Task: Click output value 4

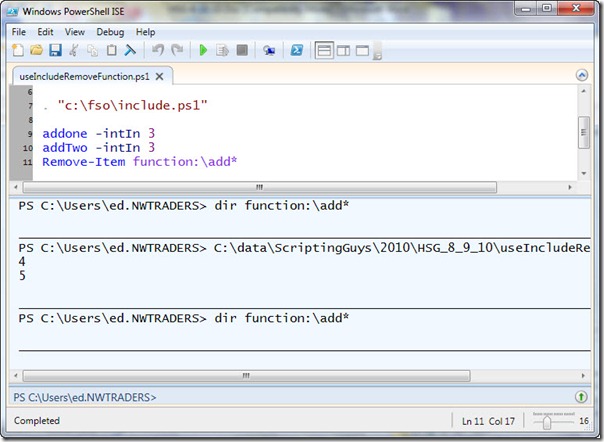Action: (x=22, y=262)
